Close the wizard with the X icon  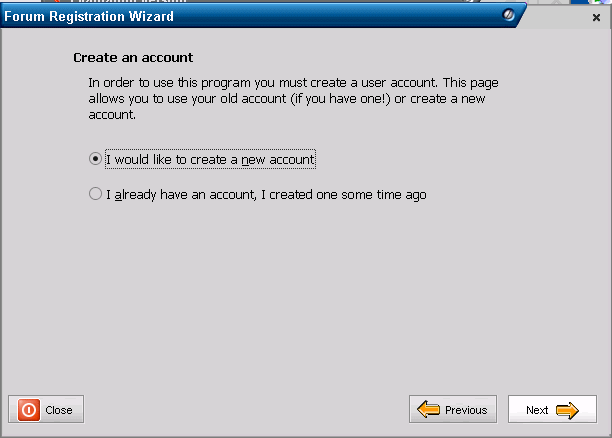596,18
